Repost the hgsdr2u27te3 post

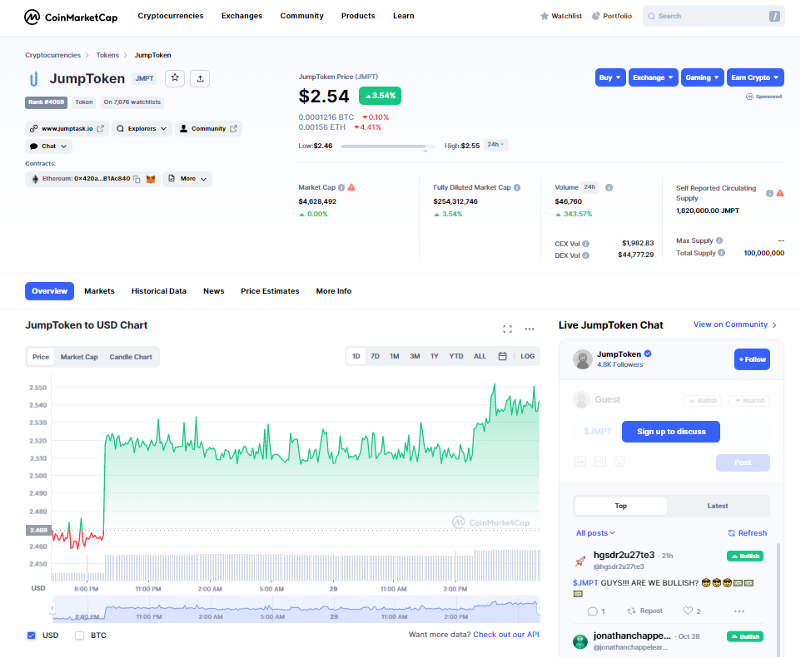point(645,611)
